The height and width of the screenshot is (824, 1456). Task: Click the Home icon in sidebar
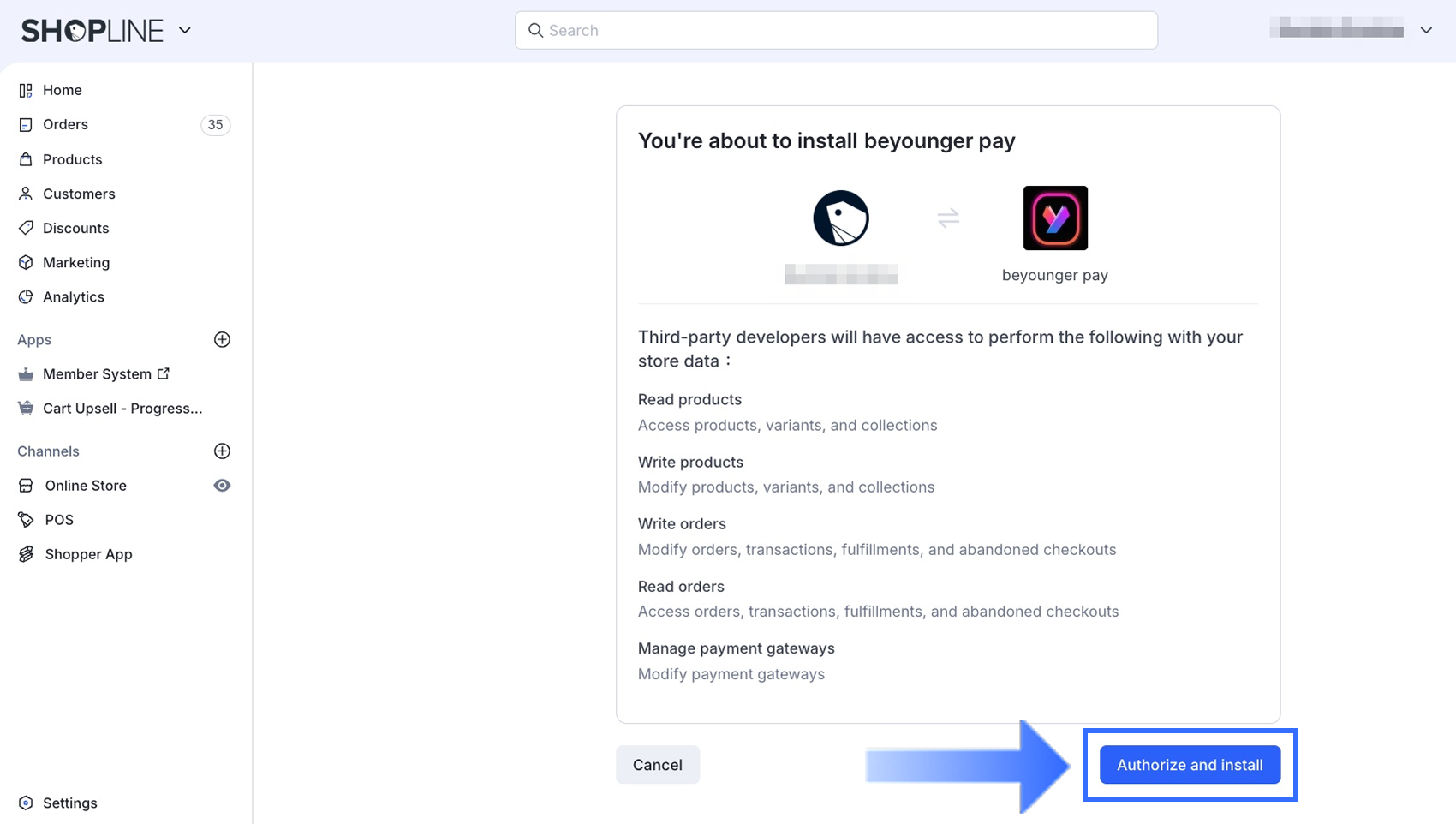pos(26,90)
